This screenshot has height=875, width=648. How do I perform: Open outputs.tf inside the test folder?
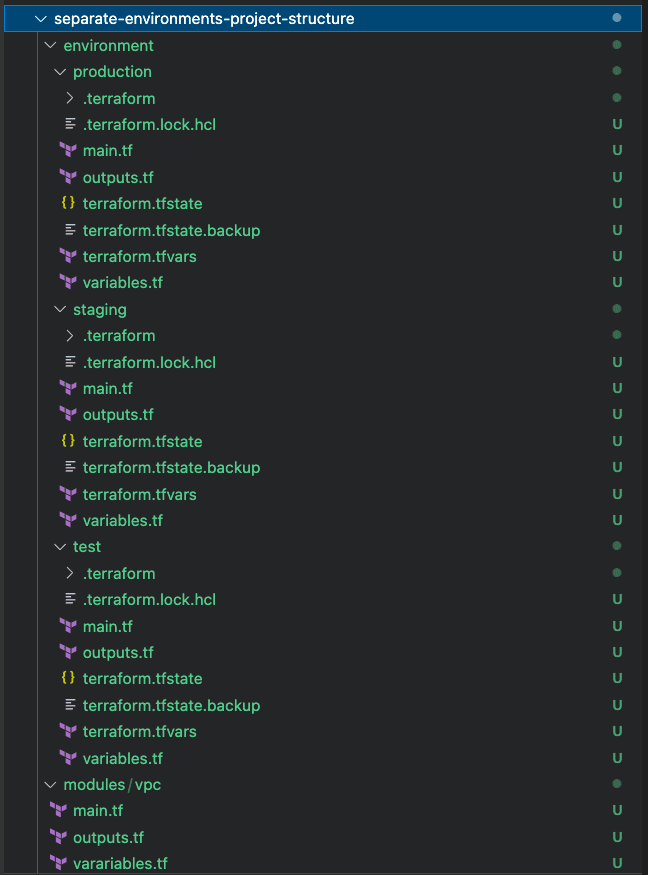click(118, 652)
